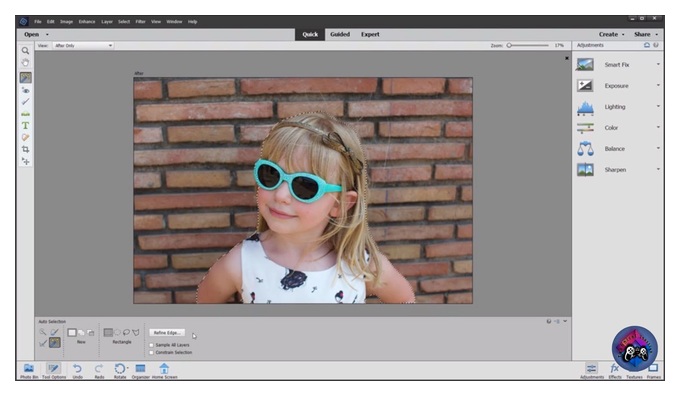The width and height of the screenshot is (680, 396).
Task: Close the photo with the X
Action: point(567,58)
